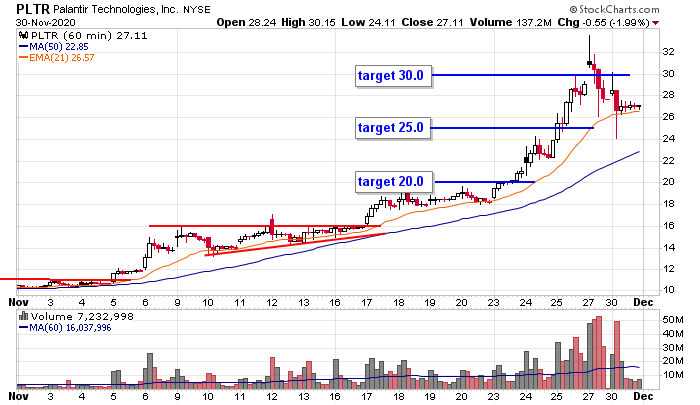The height and width of the screenshot is (405, 700).
Task: Click the 10 price axis label
Action: click(668, 290)
